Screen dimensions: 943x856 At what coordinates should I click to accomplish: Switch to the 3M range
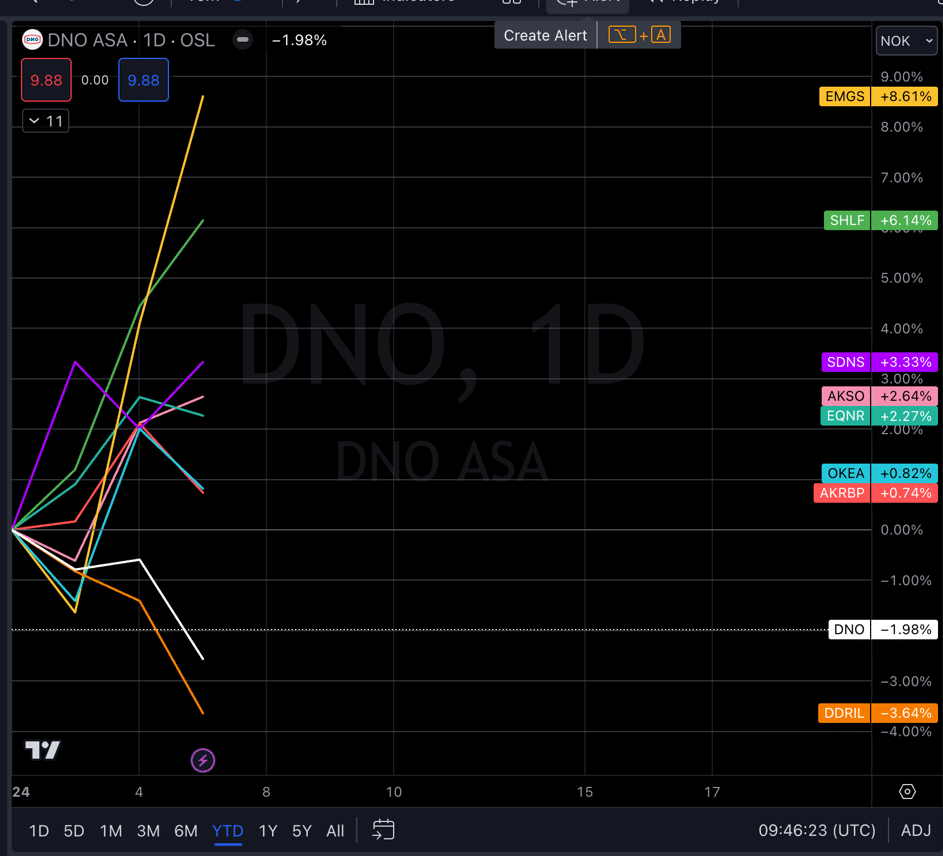point(148,831)
